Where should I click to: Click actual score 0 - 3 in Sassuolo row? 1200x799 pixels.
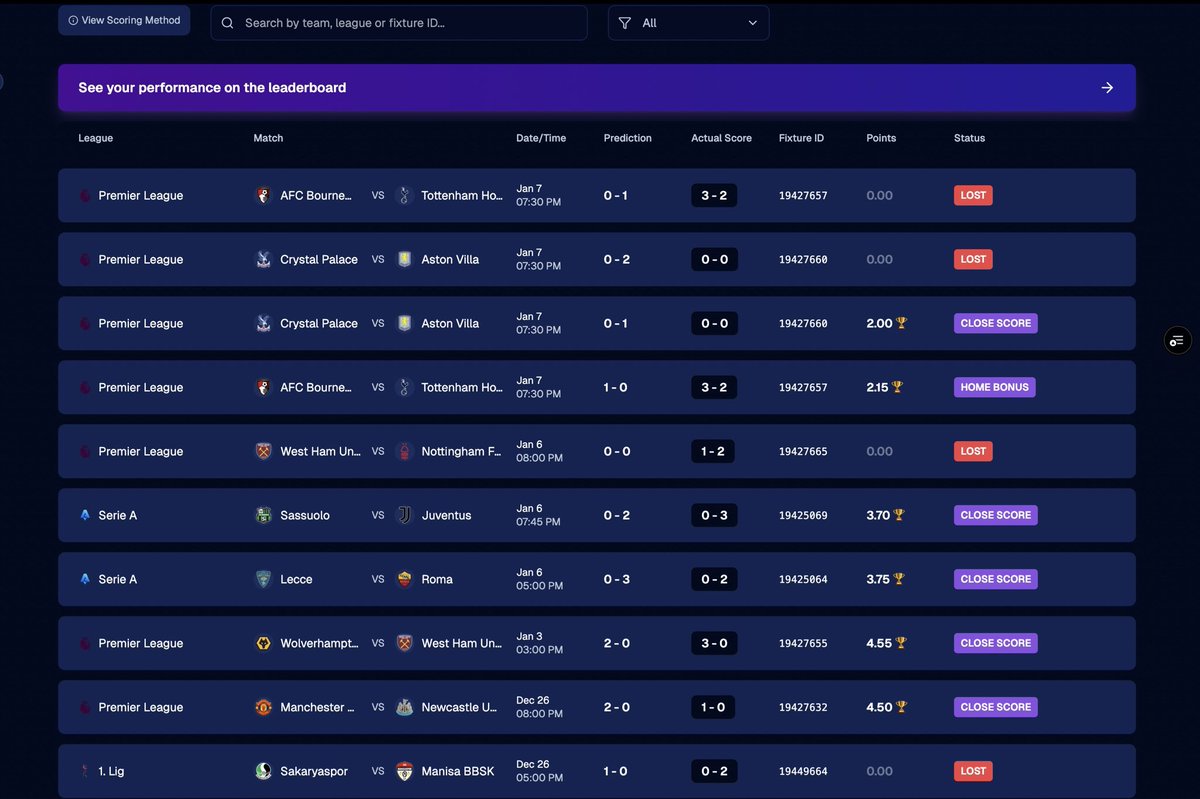[x=714, y=515]
